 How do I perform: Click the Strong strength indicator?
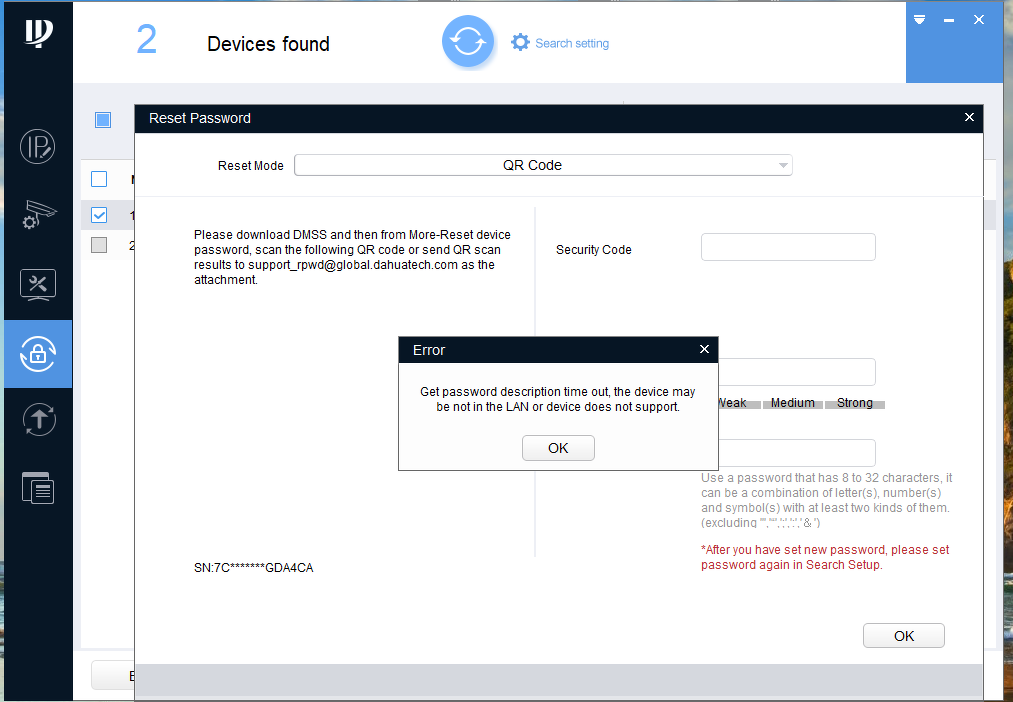pyautogui.click(x=855, y=403)
